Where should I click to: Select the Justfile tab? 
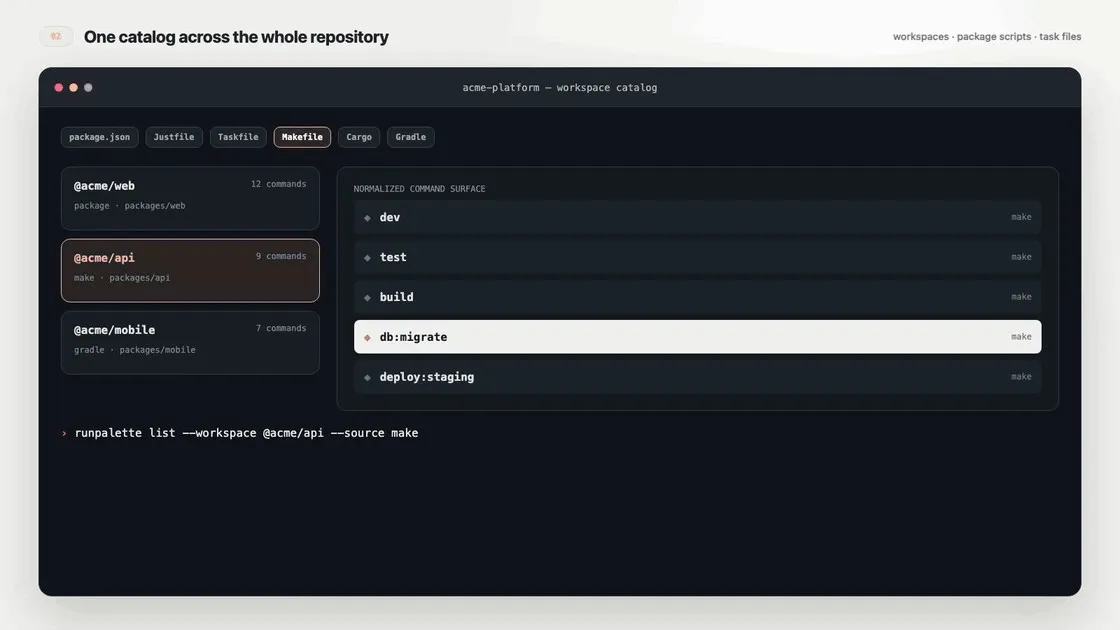174,137
